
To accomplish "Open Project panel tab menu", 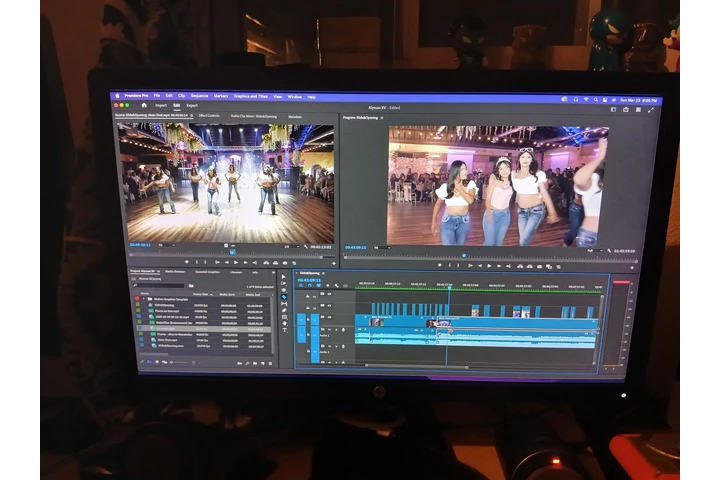I will point(158,271).
